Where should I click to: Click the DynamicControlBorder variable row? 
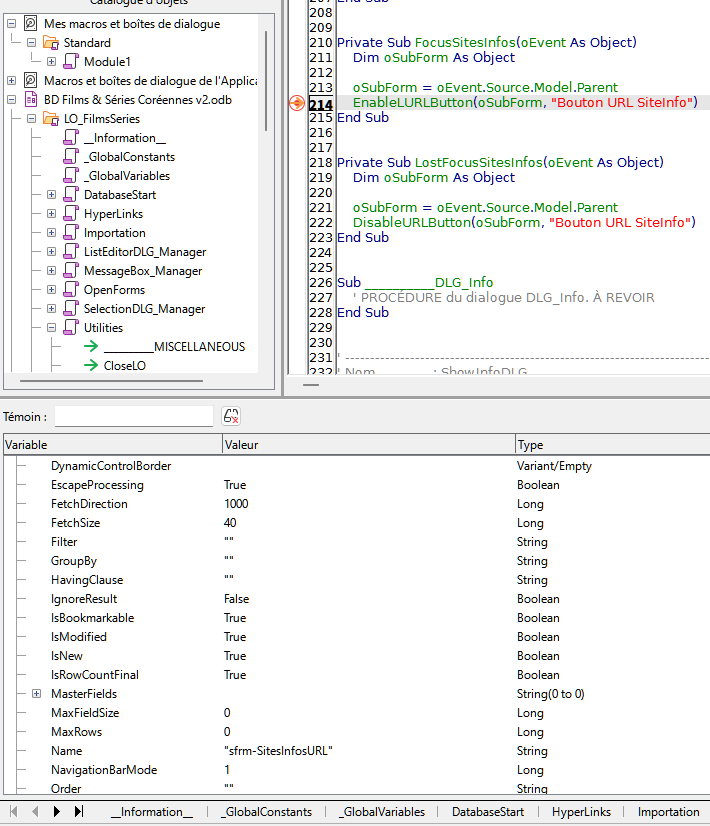coord(357,466)
